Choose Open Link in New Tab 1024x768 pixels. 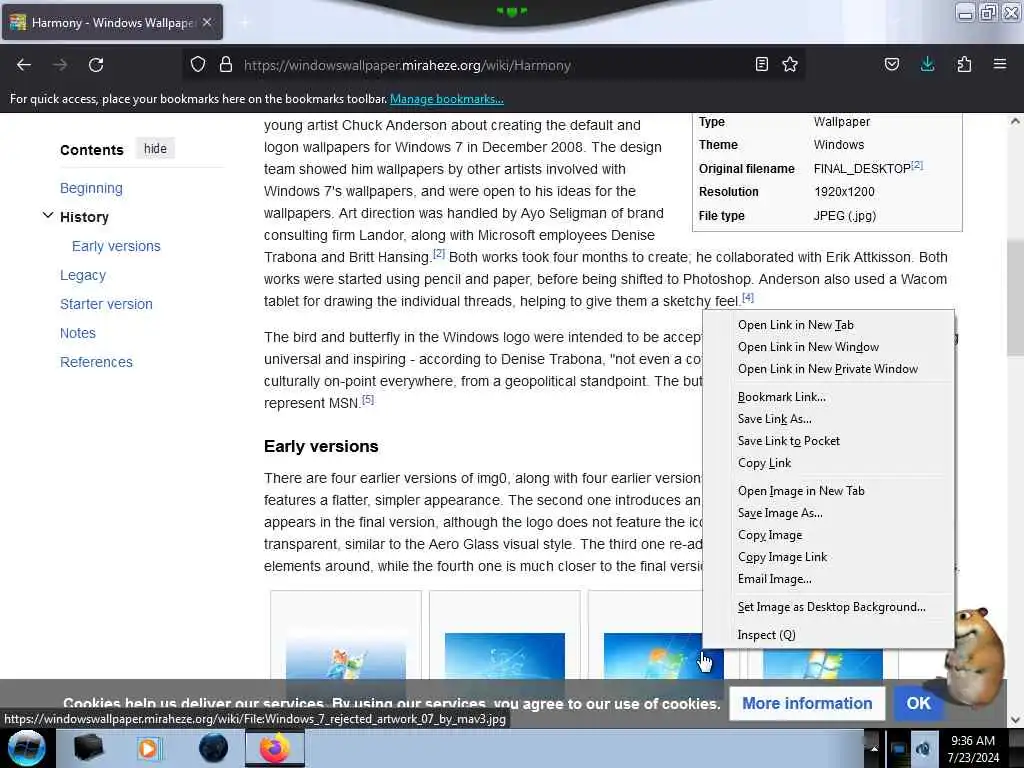click(828, 325)
